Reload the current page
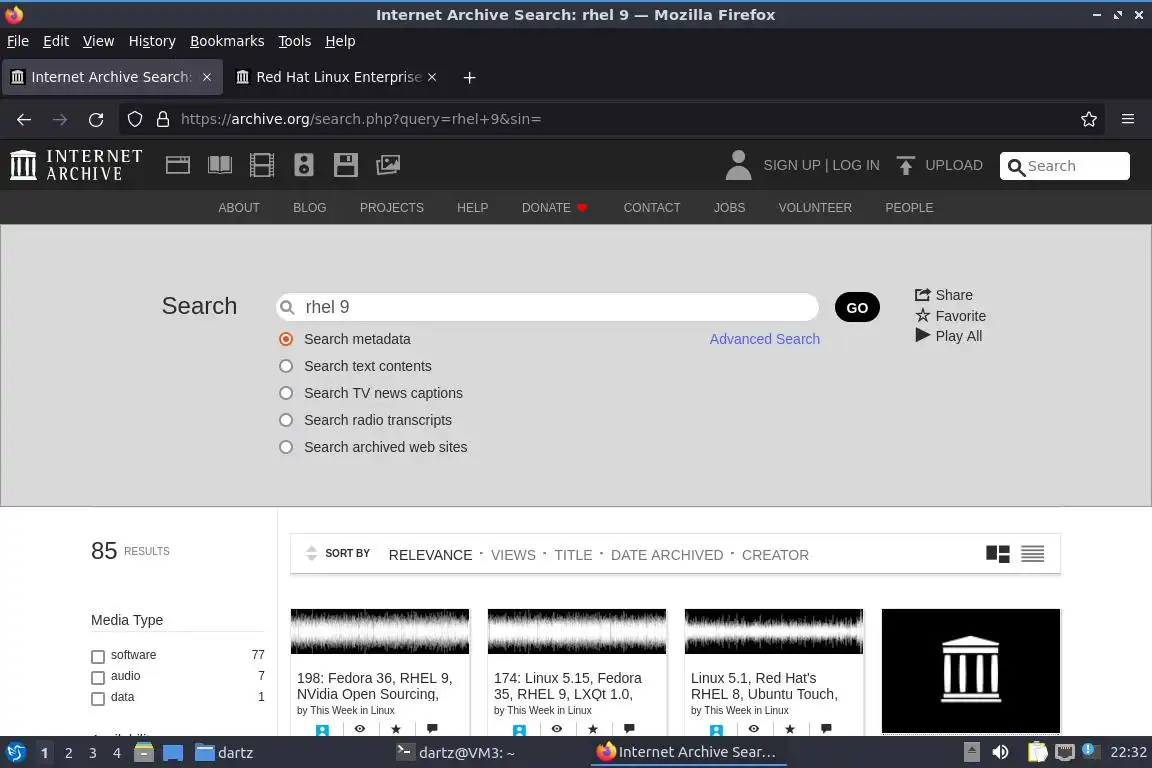Image resolution: width=1152 pixels, height=768 pixels. [96, 119]
